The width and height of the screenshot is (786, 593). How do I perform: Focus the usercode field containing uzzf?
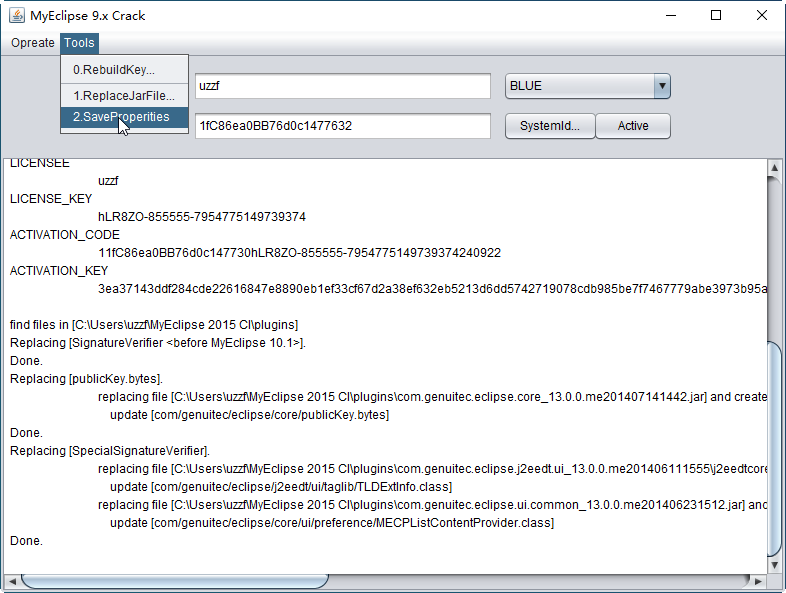342,86
